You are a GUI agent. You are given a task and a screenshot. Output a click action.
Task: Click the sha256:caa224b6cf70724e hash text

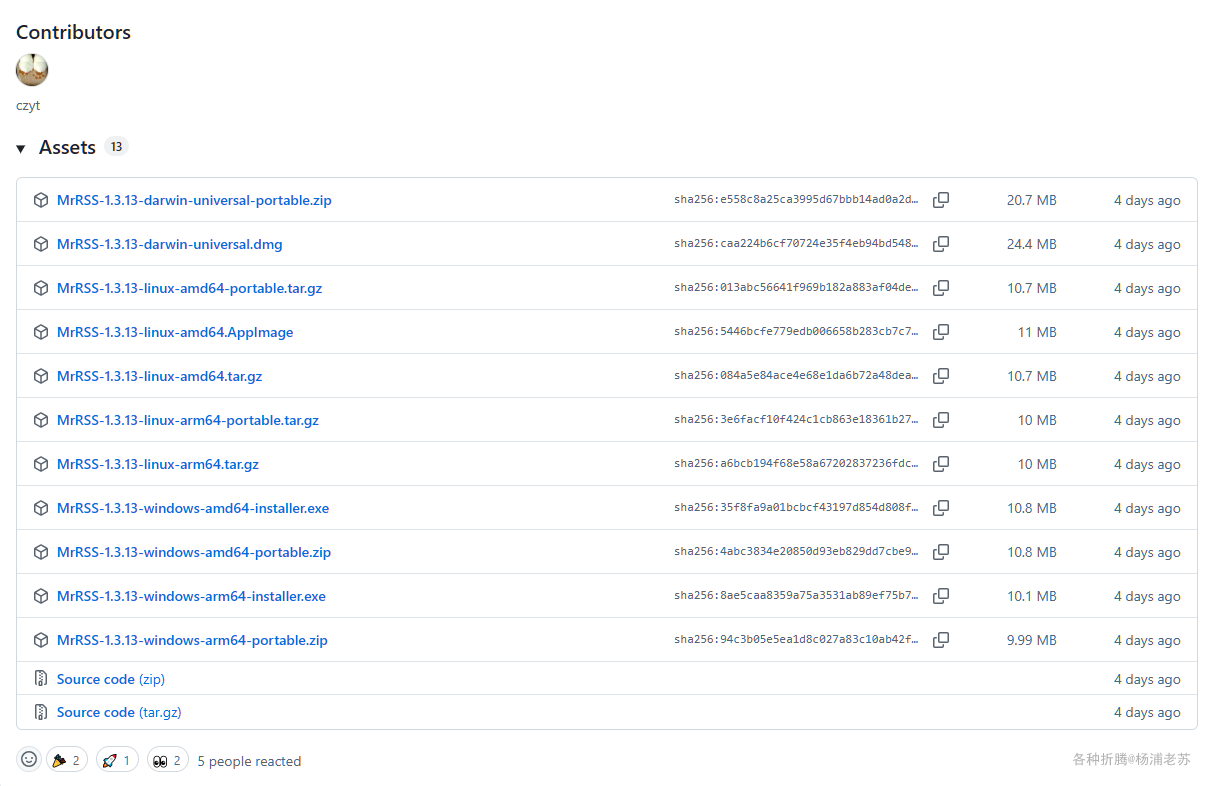tap(796, 244)
